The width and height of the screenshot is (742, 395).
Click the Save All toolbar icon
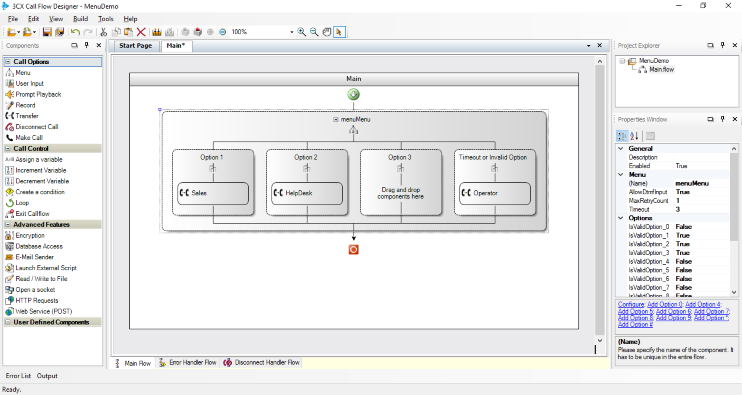(59, 32)
